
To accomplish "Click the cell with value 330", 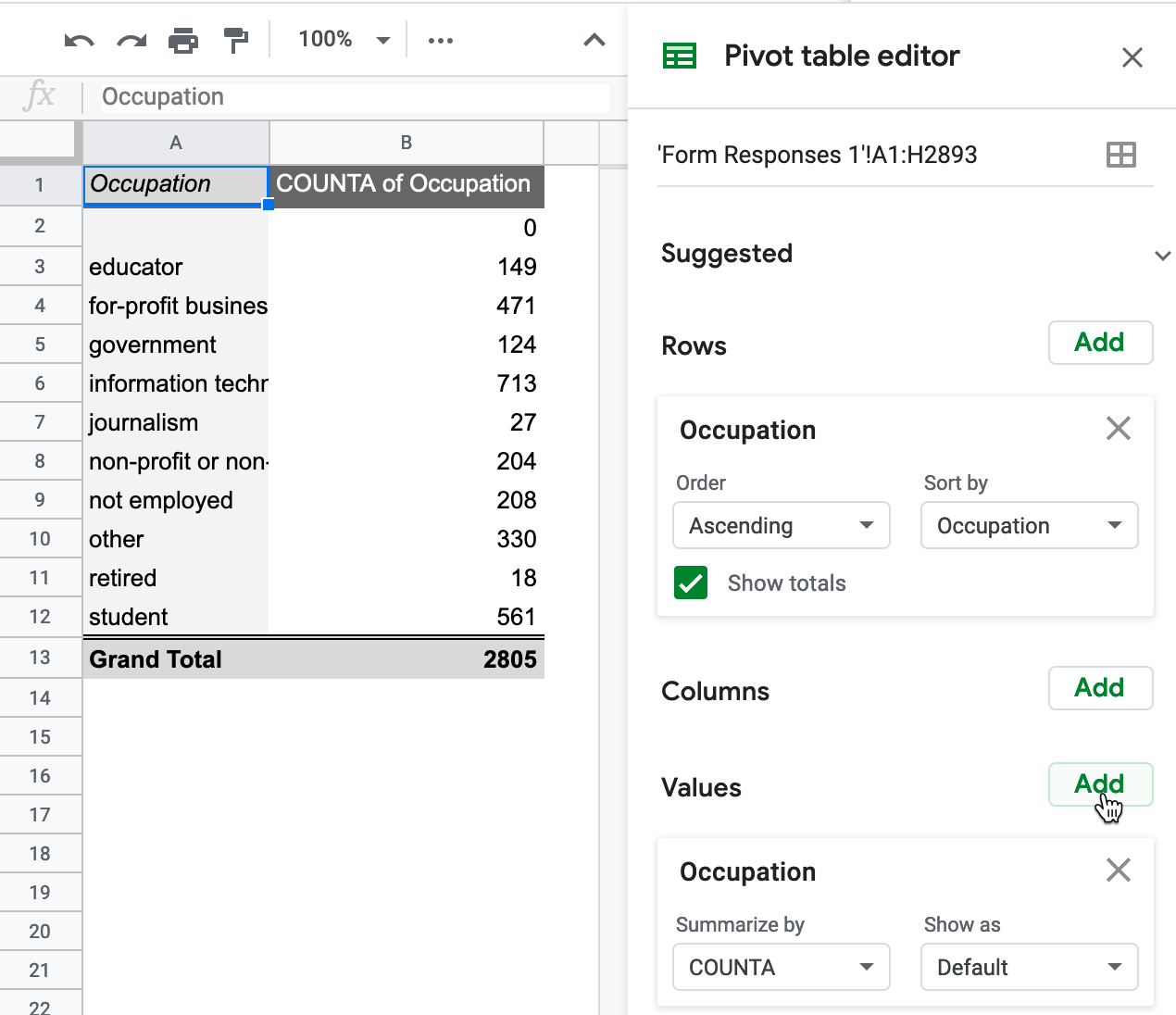I will click(407, 539).
